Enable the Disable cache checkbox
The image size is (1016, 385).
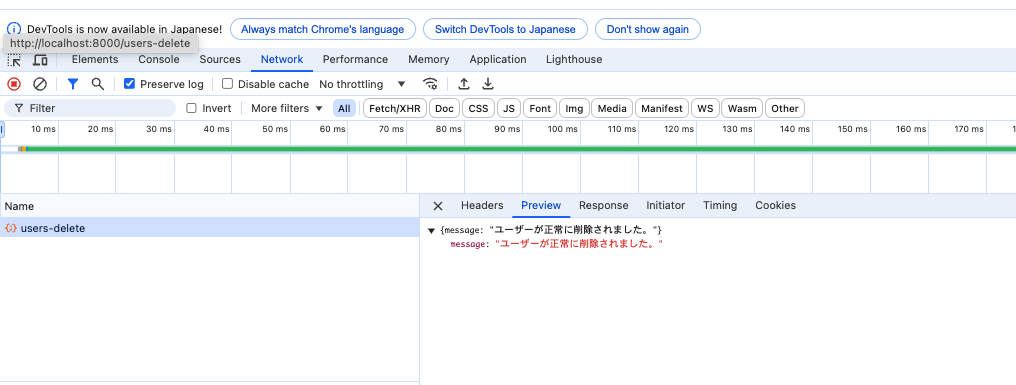pyautogui.click(x=227, y=84)
